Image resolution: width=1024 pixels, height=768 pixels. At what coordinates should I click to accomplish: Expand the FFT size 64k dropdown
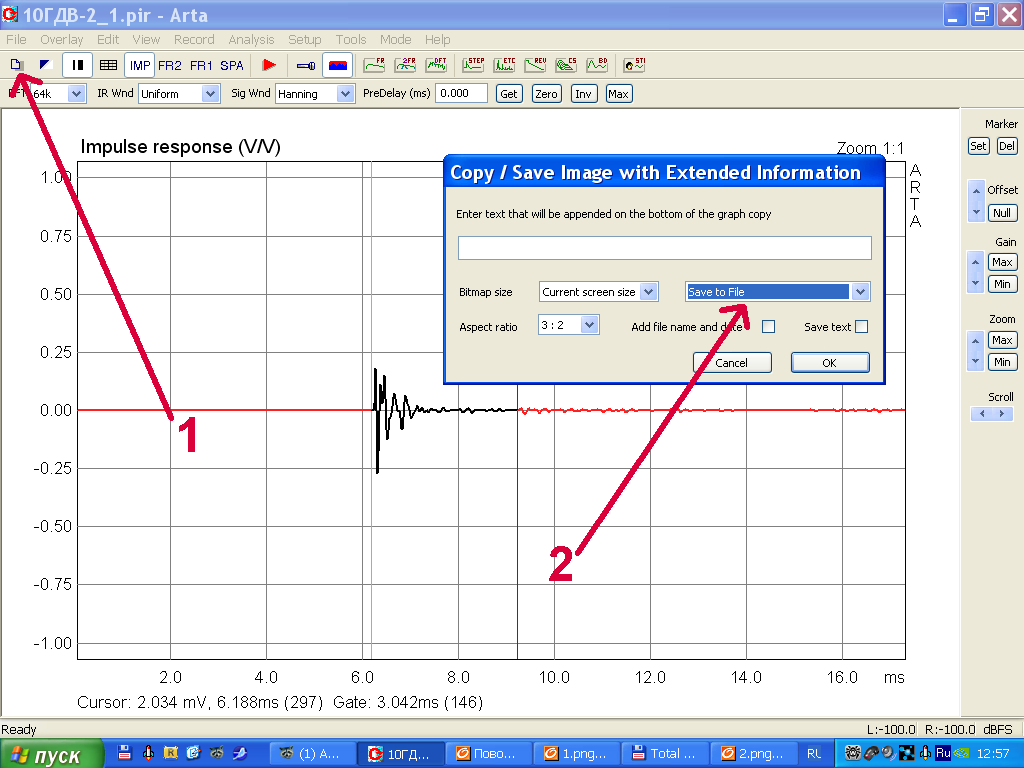pyautogui.click(x=76, y=93)
